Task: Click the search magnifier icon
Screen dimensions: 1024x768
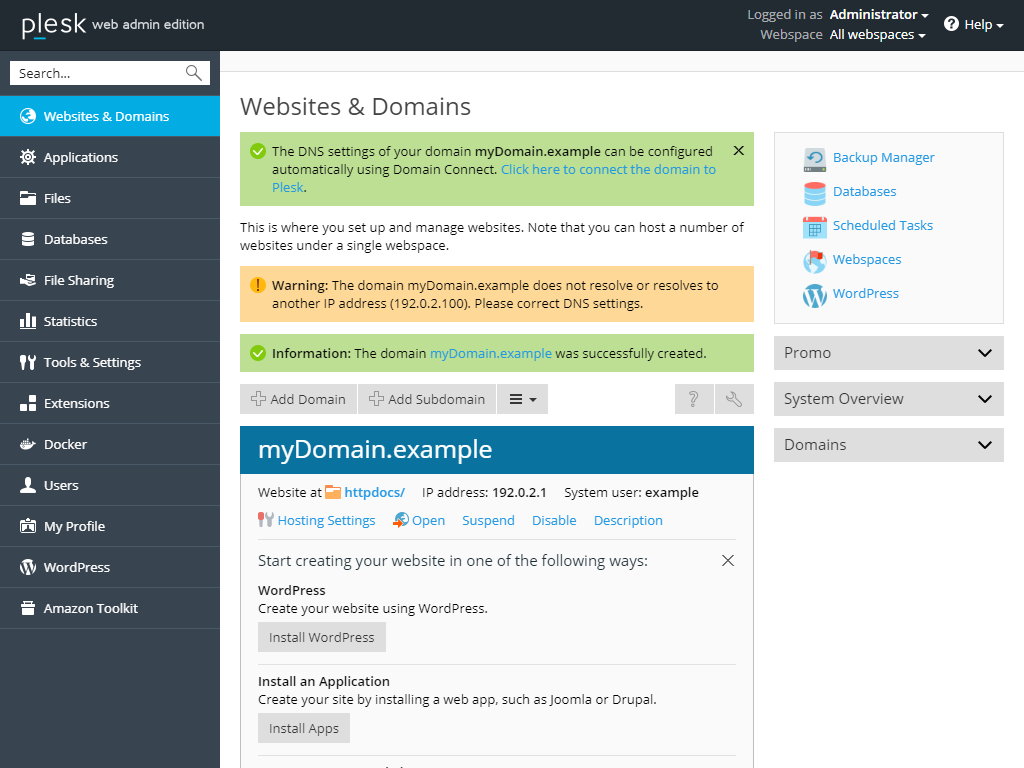Action: [x=193, y=72]
